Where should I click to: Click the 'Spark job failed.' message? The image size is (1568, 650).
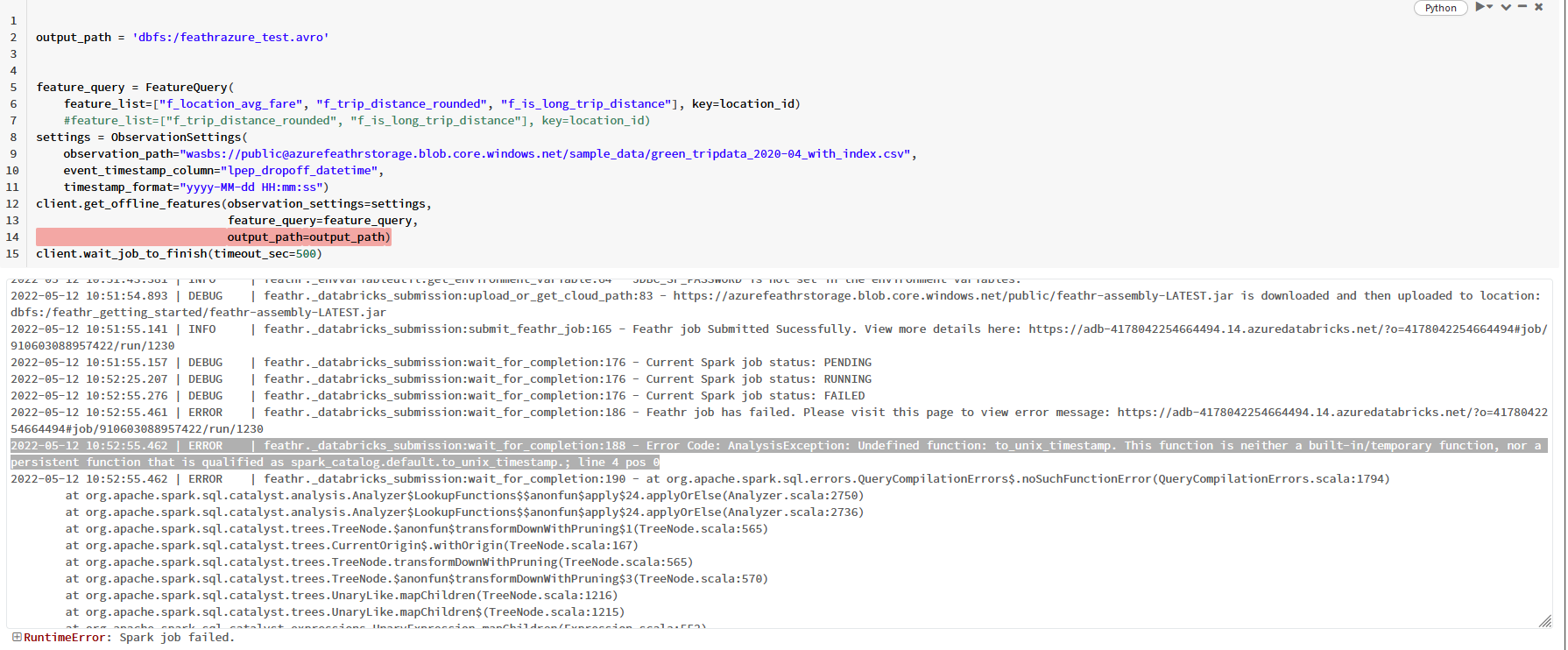click(x=177, y=638)
